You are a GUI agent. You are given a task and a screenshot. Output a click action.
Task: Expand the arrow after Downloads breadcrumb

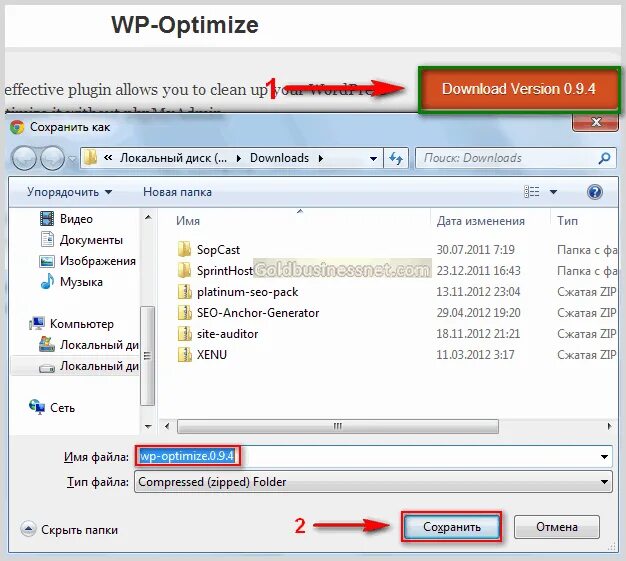321,159
